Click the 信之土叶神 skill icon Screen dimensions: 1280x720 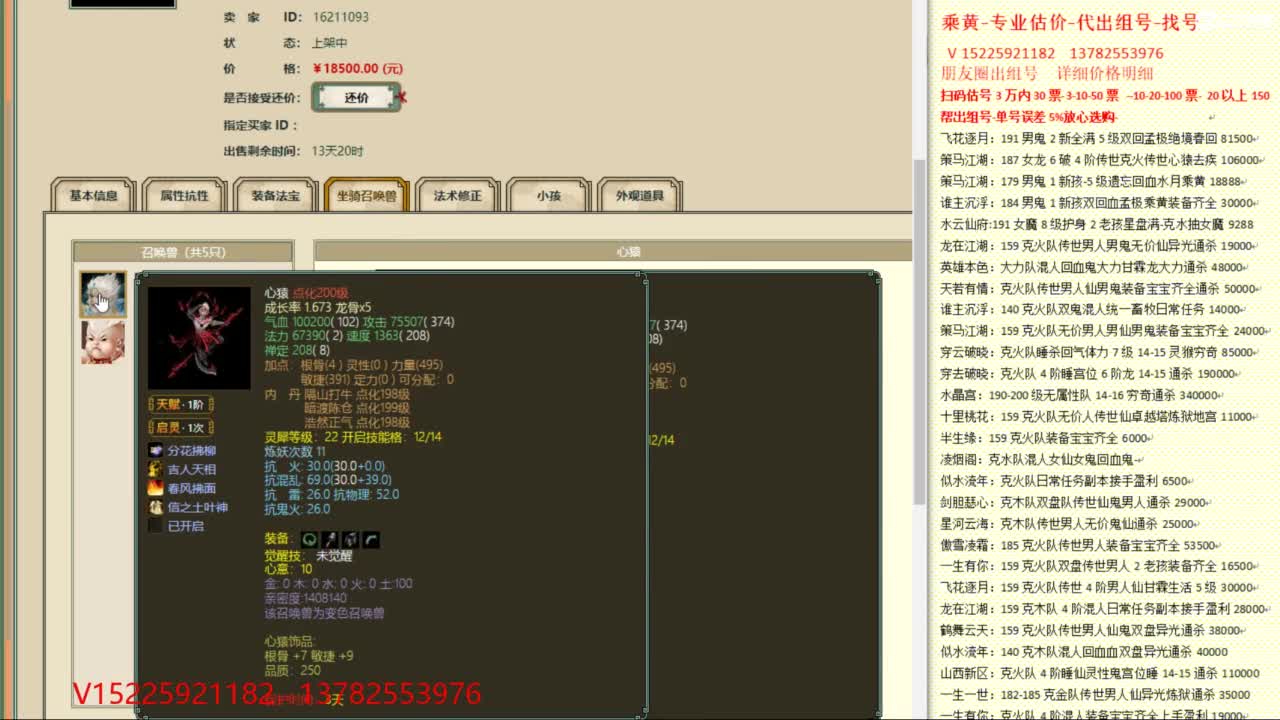point(155,507)
